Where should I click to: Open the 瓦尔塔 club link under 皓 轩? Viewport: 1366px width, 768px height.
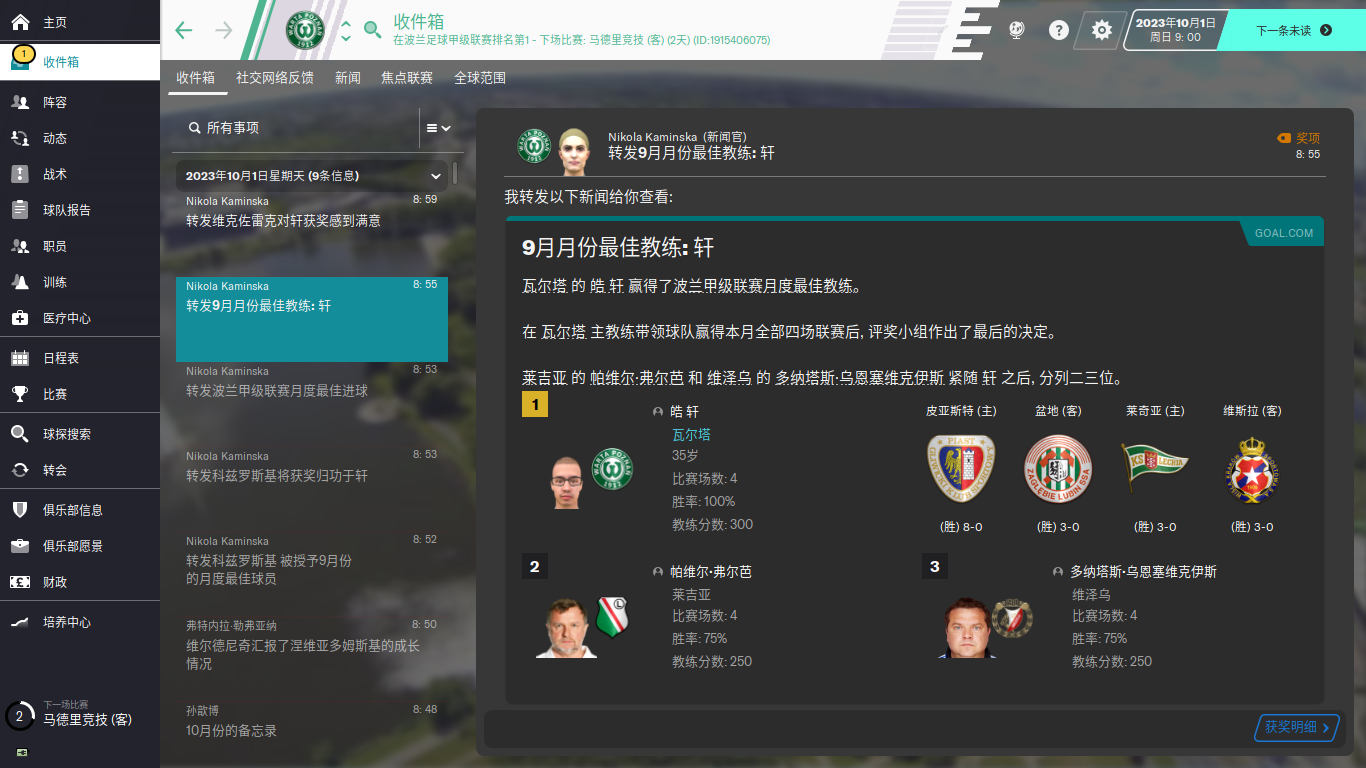point(691,435)
